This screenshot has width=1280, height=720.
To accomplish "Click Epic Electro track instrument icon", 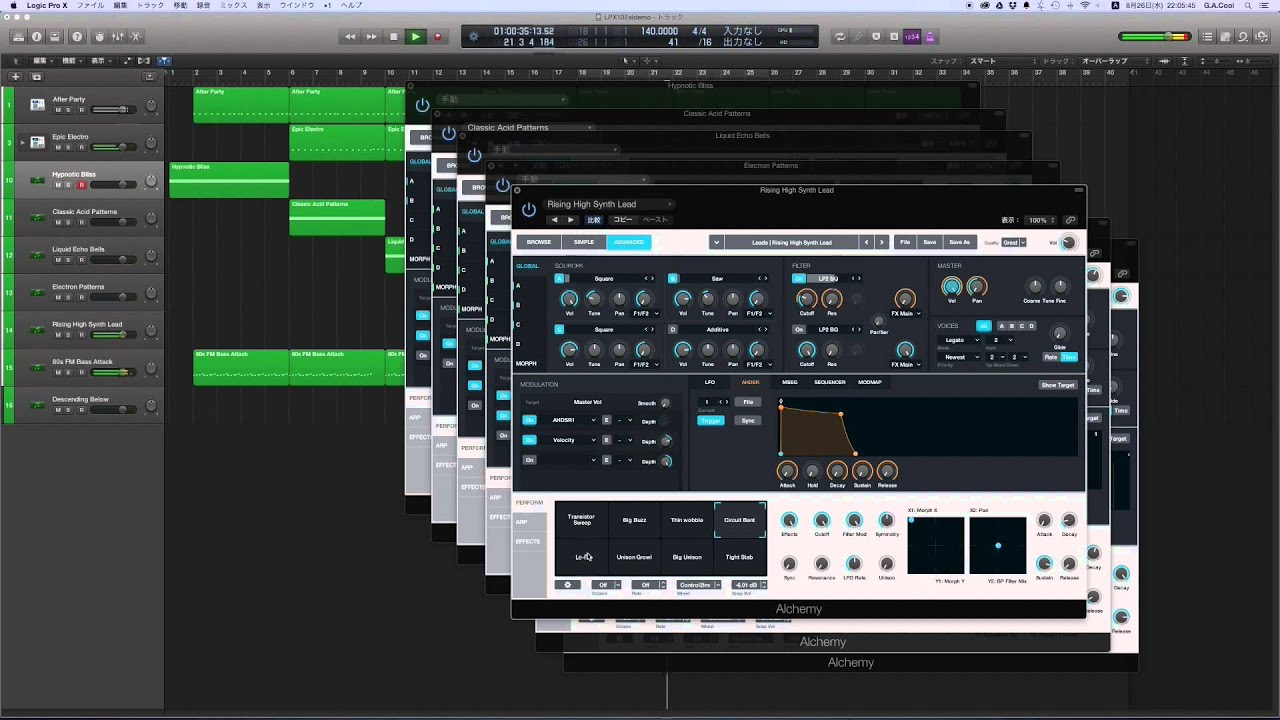I will point(37,142).
